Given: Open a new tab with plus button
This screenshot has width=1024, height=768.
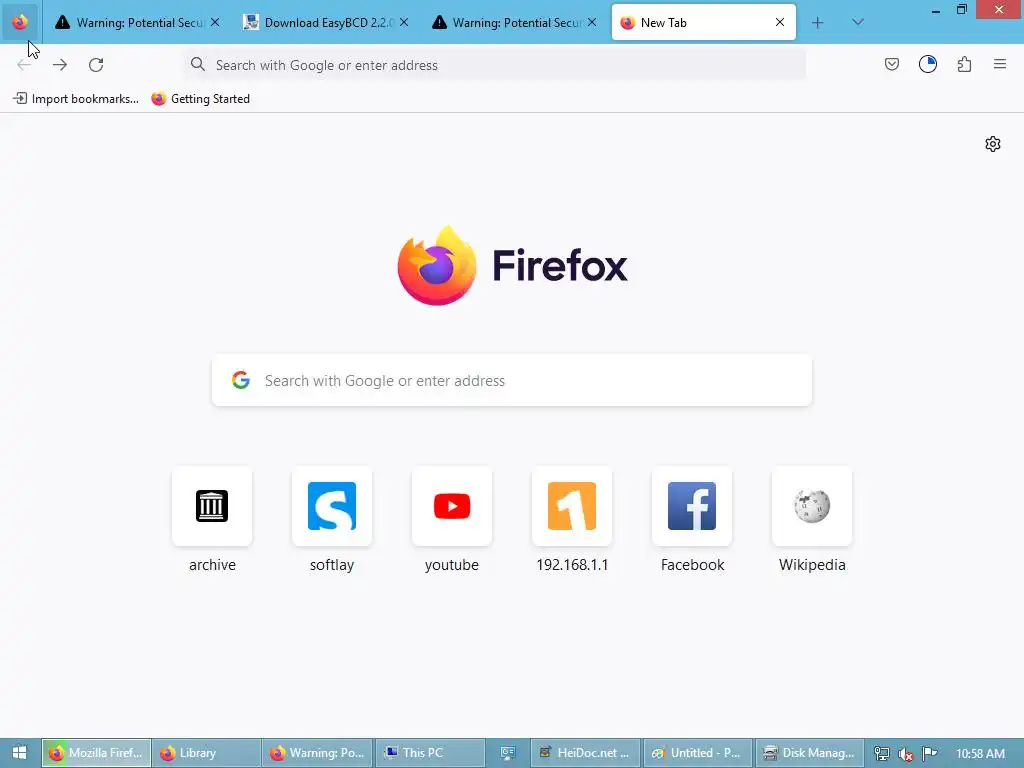Looking at the screenshot, I should (817, 23).
